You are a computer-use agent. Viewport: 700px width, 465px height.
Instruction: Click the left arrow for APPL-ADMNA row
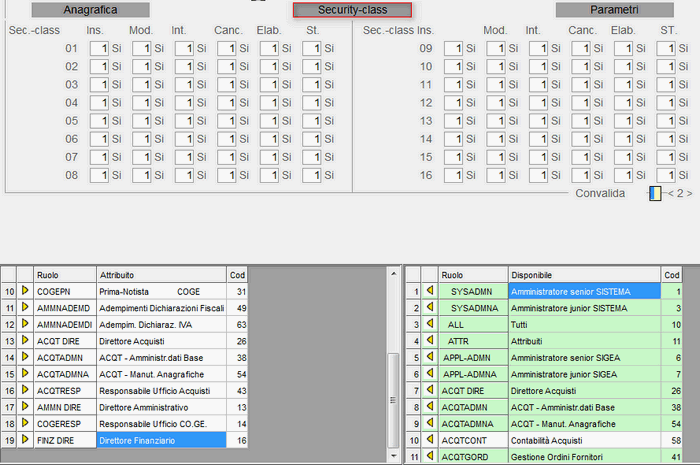coord(430,373)
